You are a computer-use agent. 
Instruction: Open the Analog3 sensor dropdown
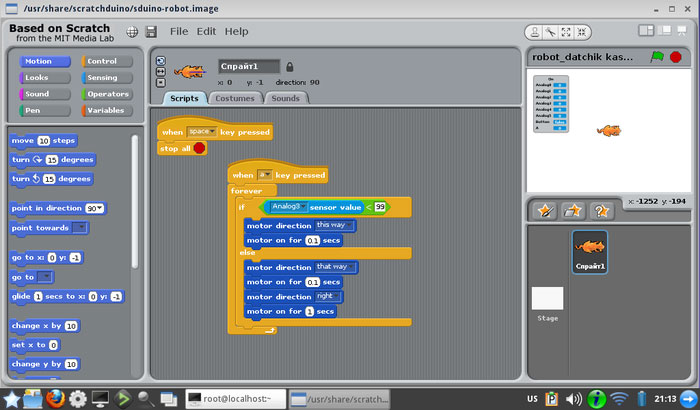pyautogui.click(x=289, y=206)
